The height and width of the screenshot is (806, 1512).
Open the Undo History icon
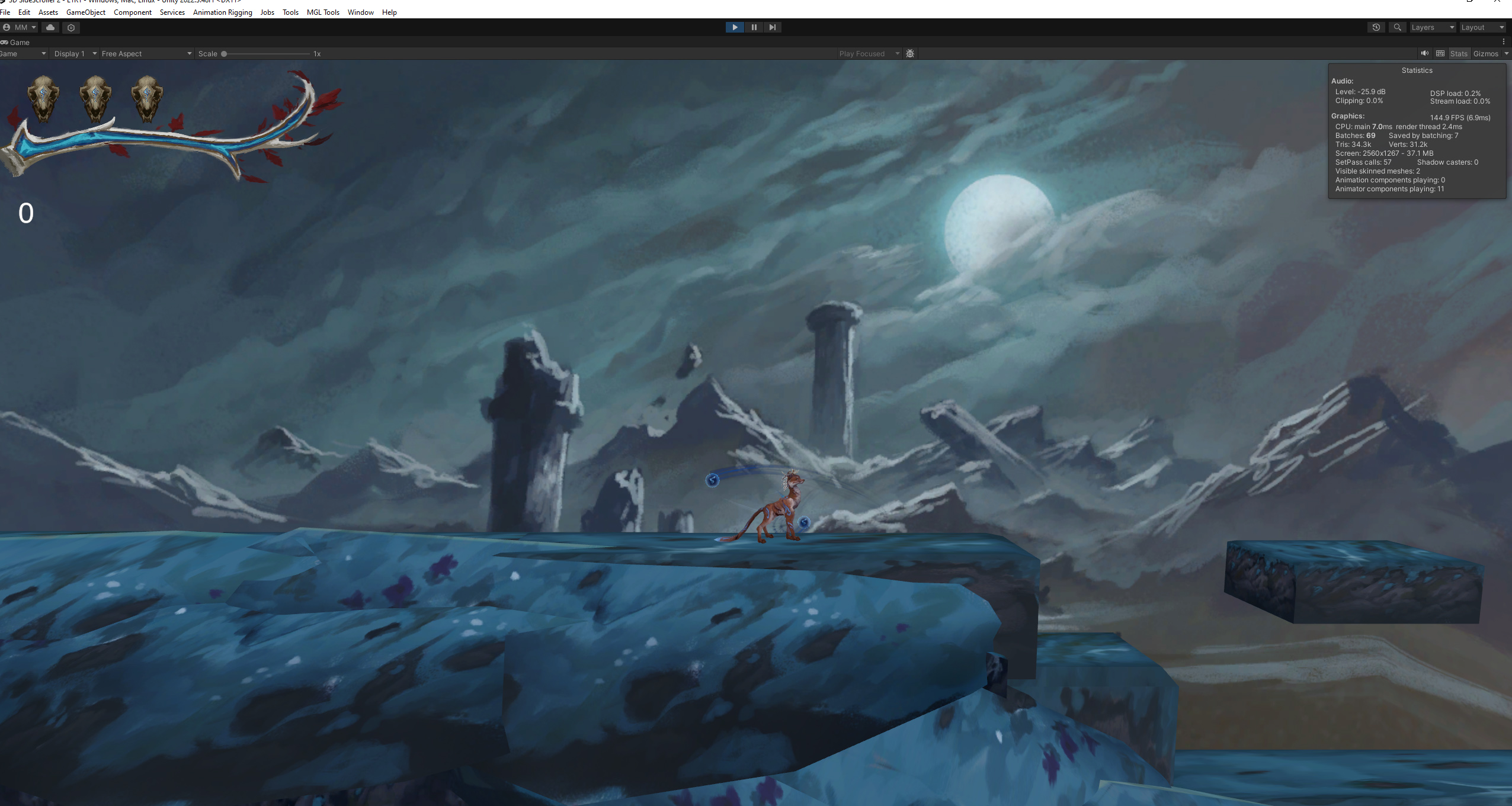point(1376,27)
